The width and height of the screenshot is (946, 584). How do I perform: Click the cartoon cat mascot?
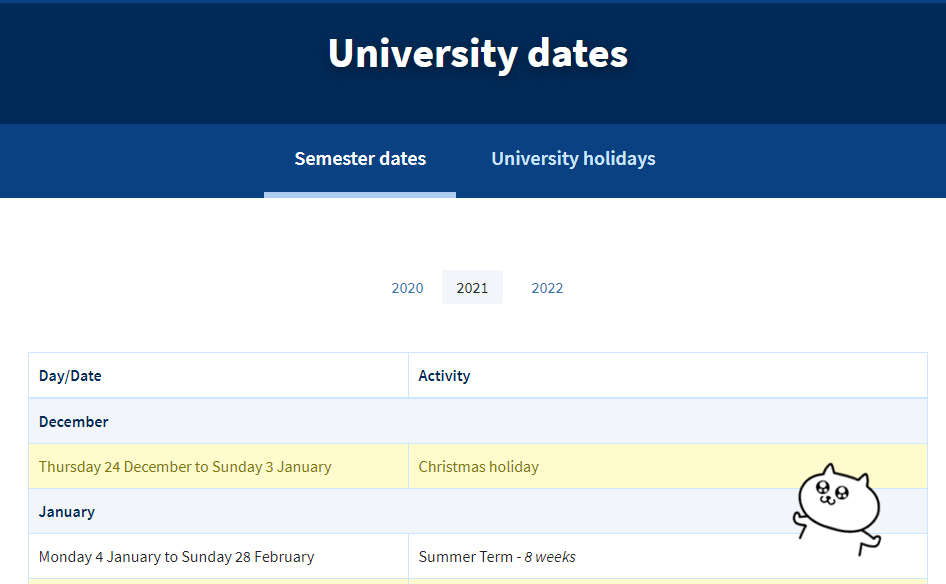838,505
